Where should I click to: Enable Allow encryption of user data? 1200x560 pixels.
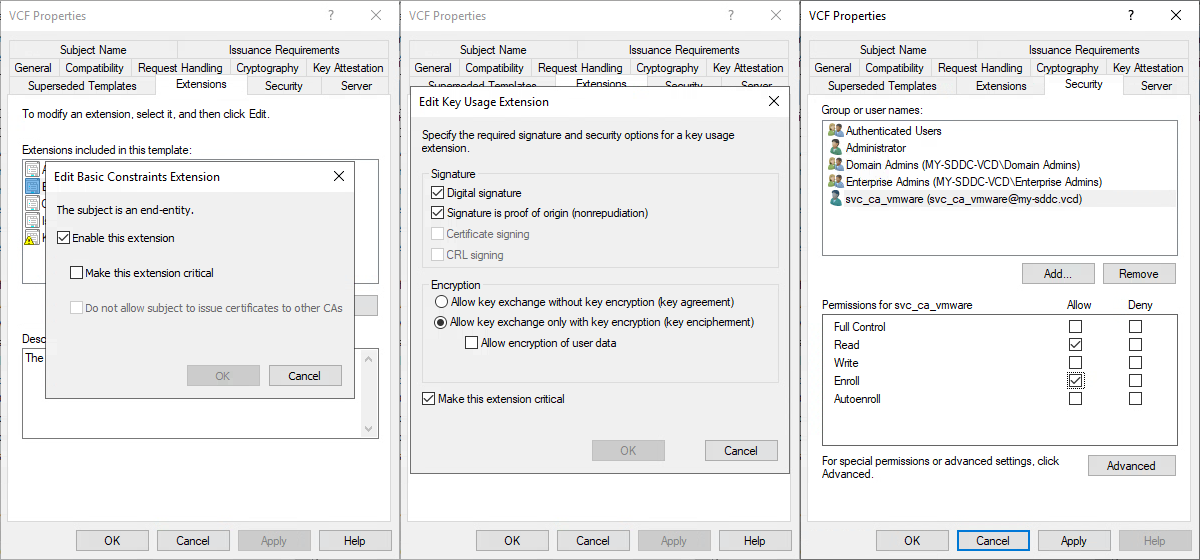472,343
